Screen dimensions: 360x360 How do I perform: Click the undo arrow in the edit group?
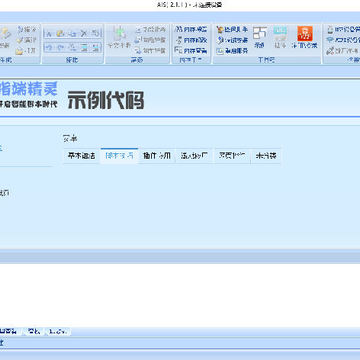click(49, 48)
